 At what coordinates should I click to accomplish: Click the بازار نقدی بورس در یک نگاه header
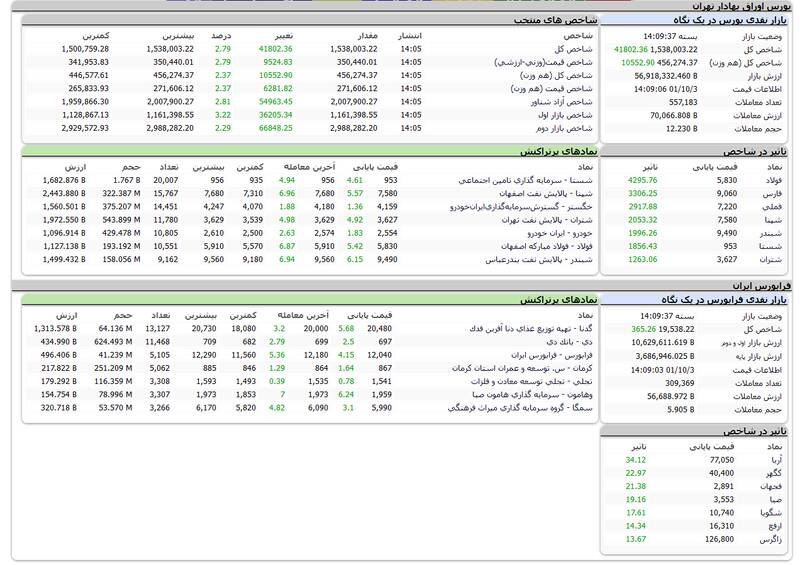click(x=730, y=20)
